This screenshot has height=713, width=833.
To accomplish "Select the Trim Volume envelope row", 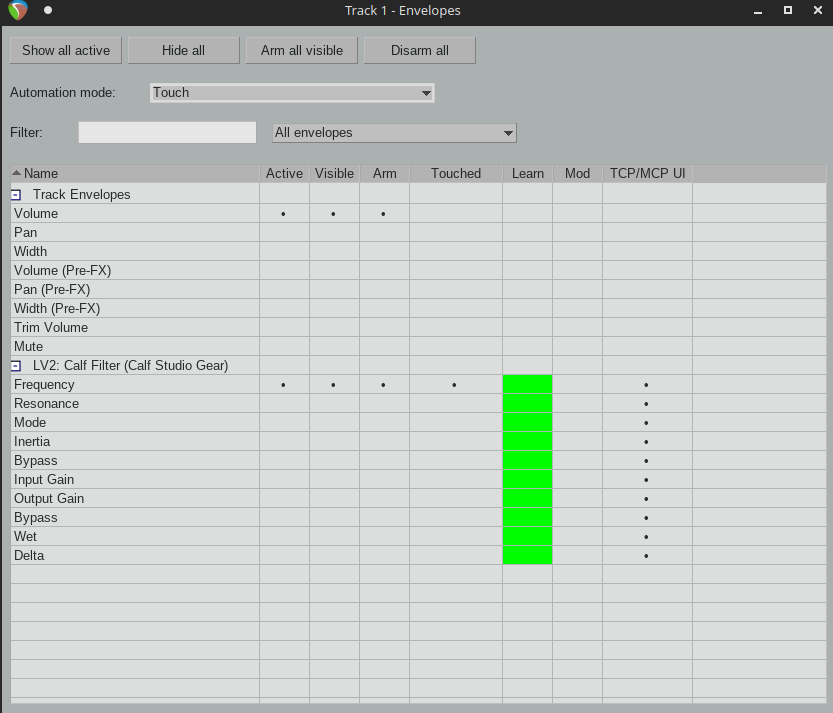I will (51, 328).
